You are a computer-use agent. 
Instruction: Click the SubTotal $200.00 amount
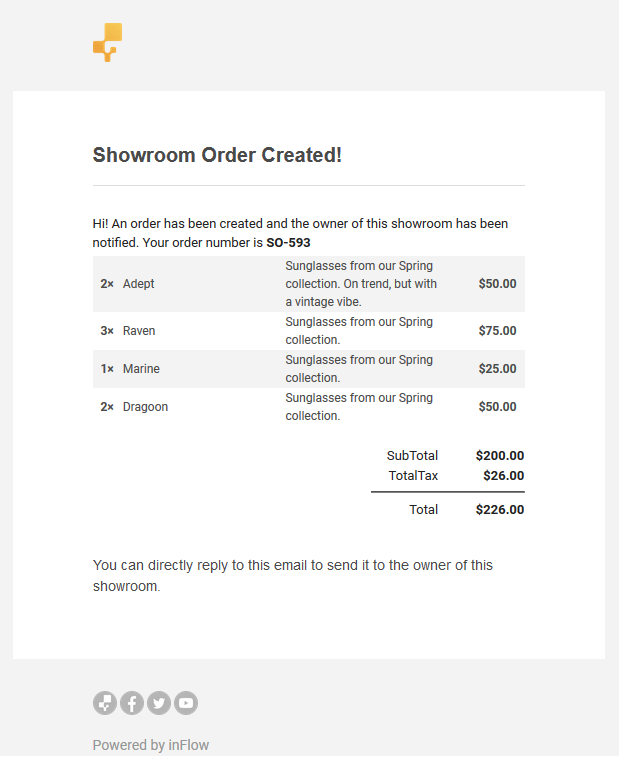[500, 456]
